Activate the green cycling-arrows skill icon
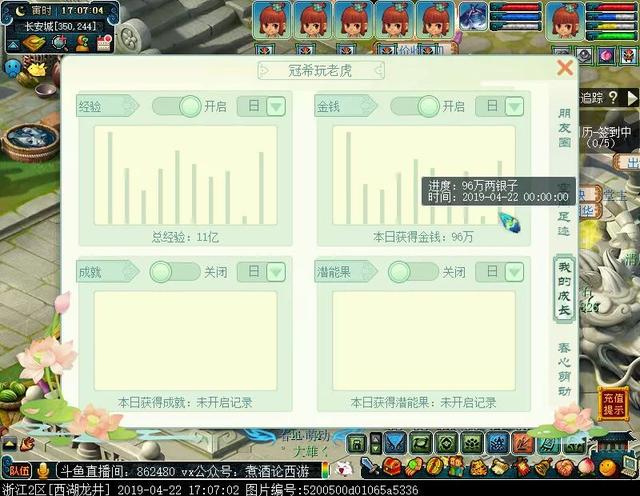The image size is (640, 496). click(420, 444)
